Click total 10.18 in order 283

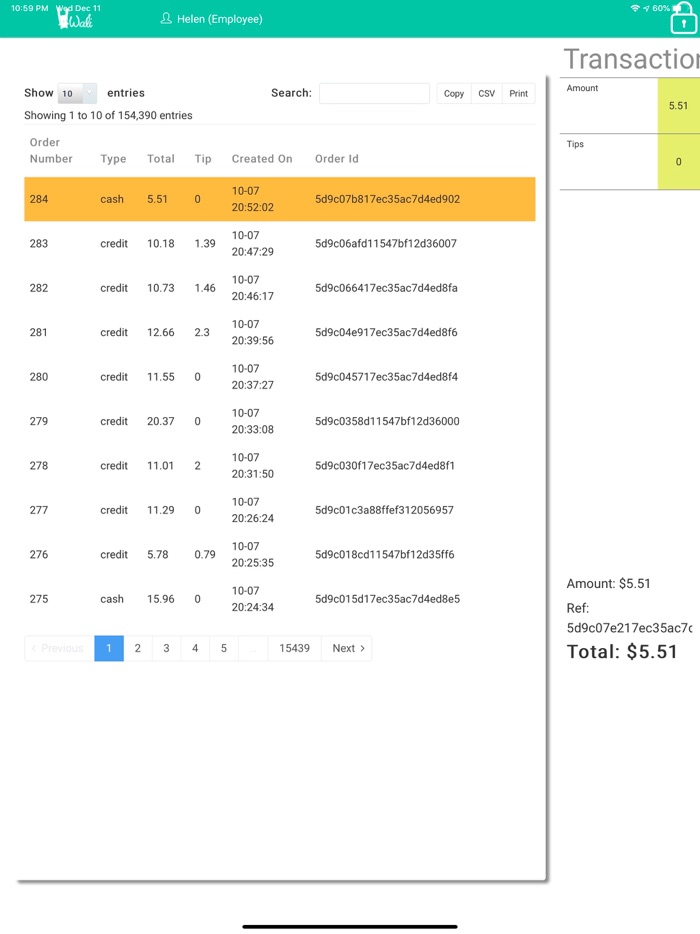[161, 243]
